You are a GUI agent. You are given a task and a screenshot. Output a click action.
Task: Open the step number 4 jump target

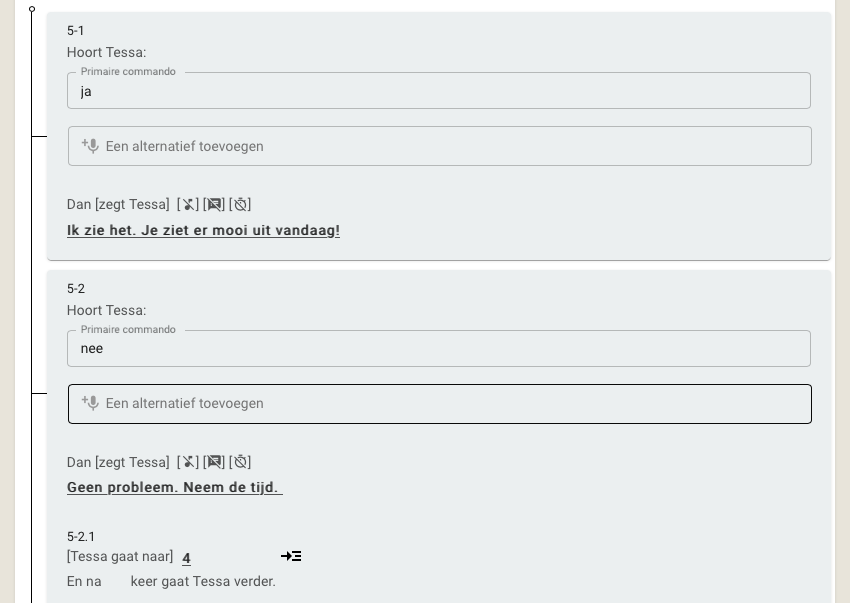(x=186, y=558)
